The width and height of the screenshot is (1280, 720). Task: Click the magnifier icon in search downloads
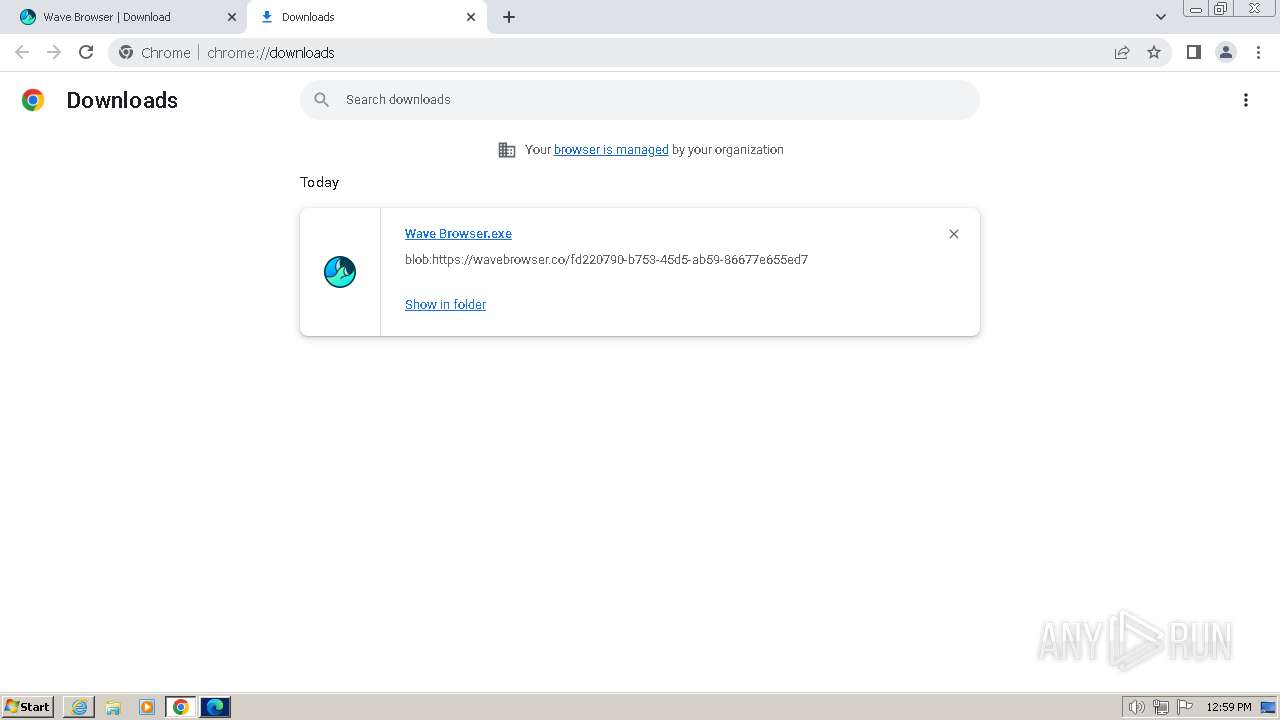click(321, 100)
